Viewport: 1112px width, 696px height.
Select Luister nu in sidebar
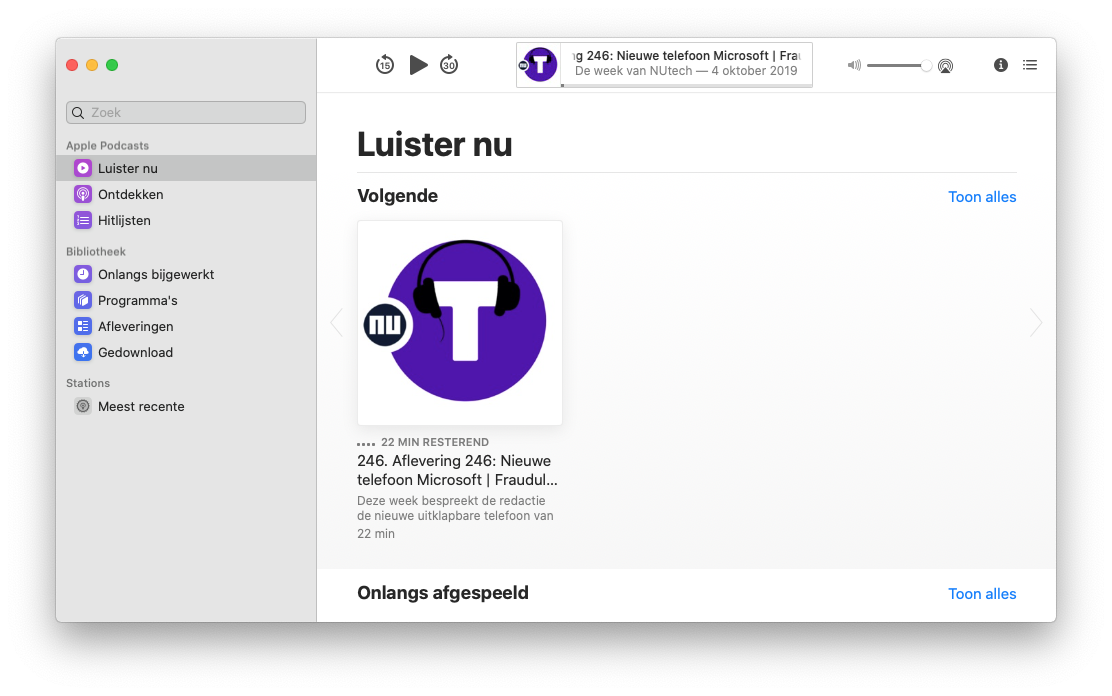[128, 168]
